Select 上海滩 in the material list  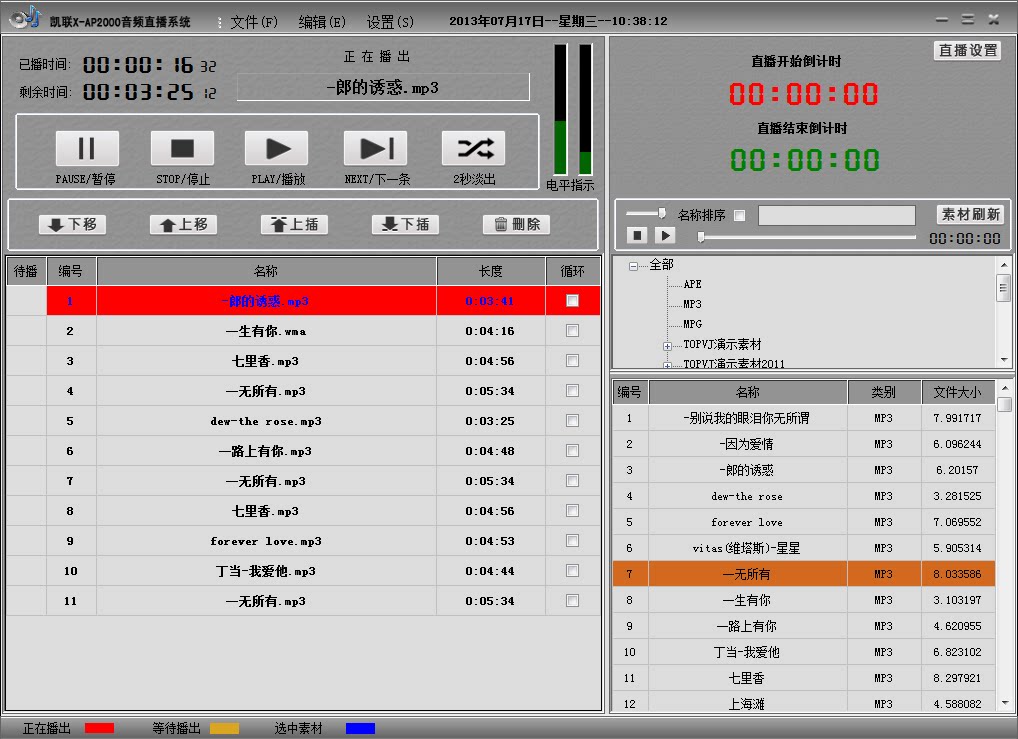click(x=804, y=703)
